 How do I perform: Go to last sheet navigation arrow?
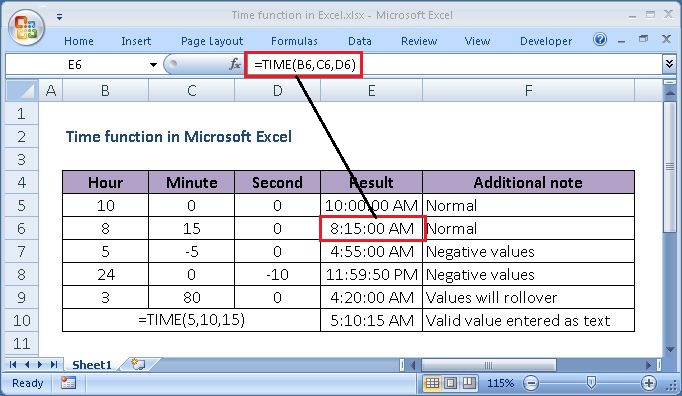(x=53, y=365)
